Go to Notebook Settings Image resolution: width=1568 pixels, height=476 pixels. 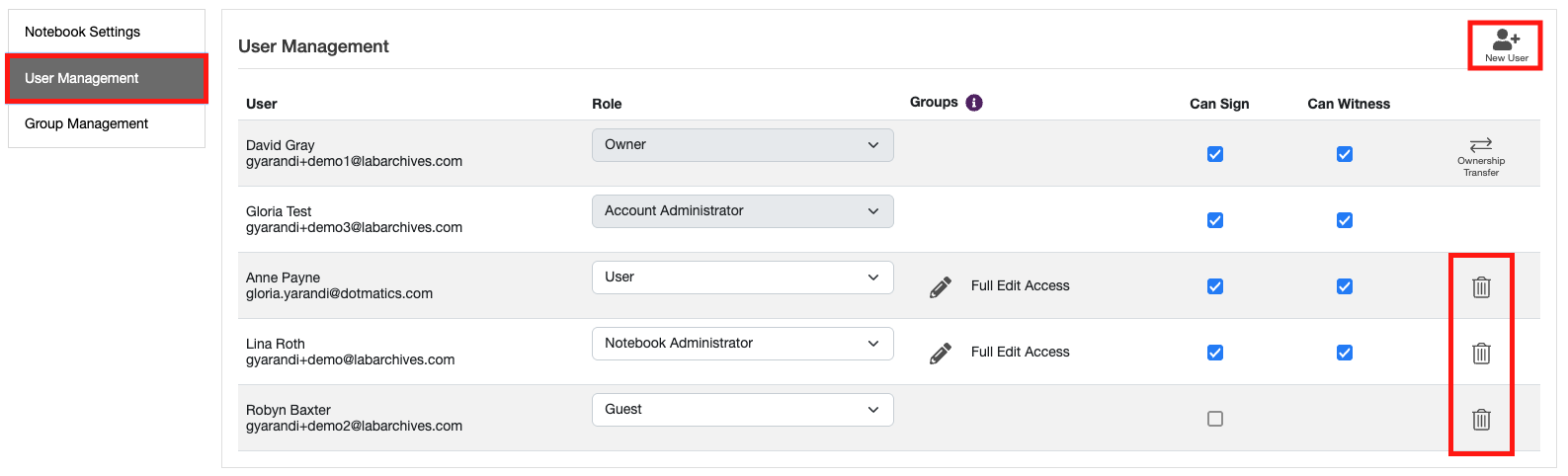[83, 32]
